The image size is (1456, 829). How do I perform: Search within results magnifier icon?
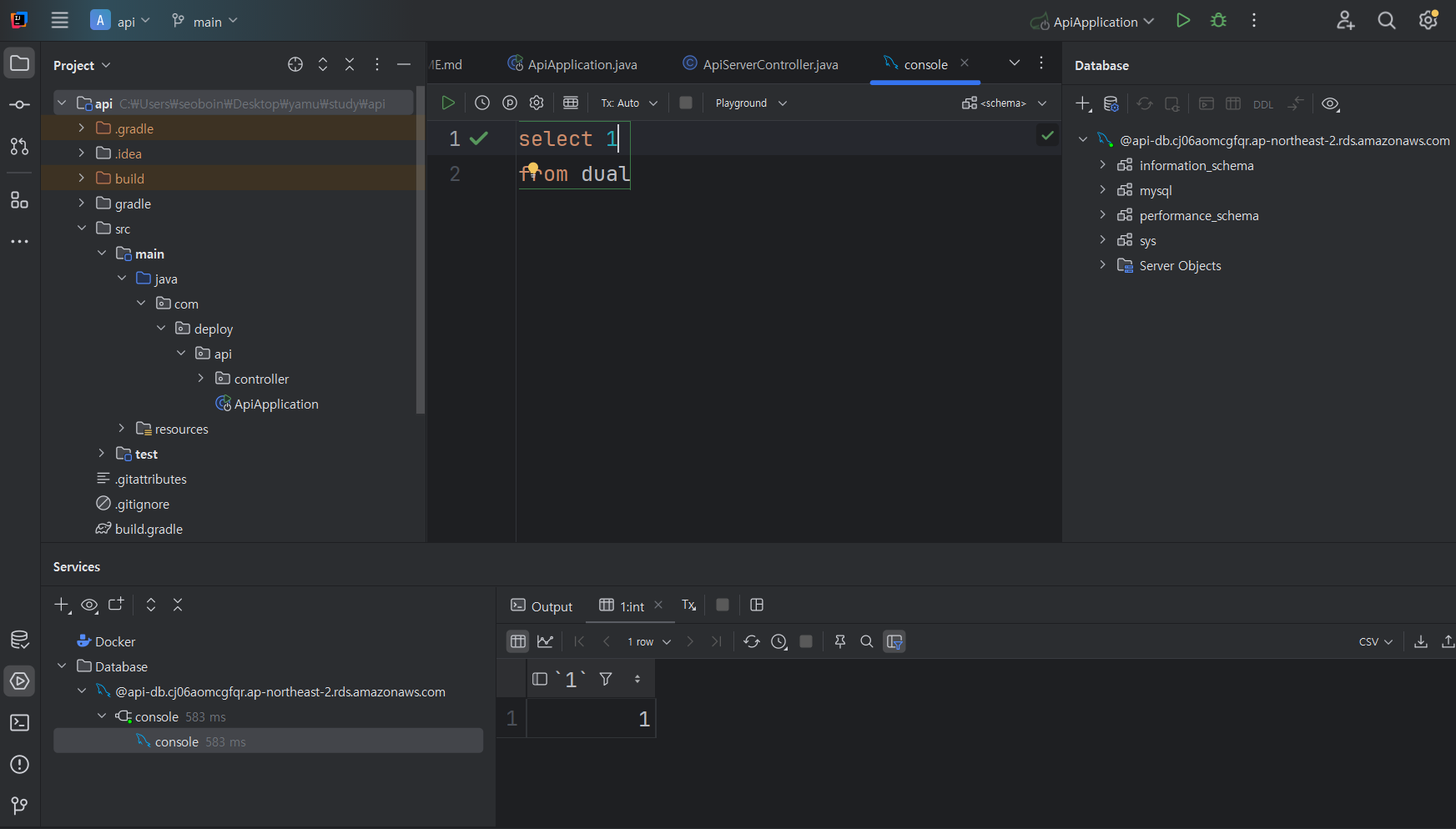[x=867, y=641]
